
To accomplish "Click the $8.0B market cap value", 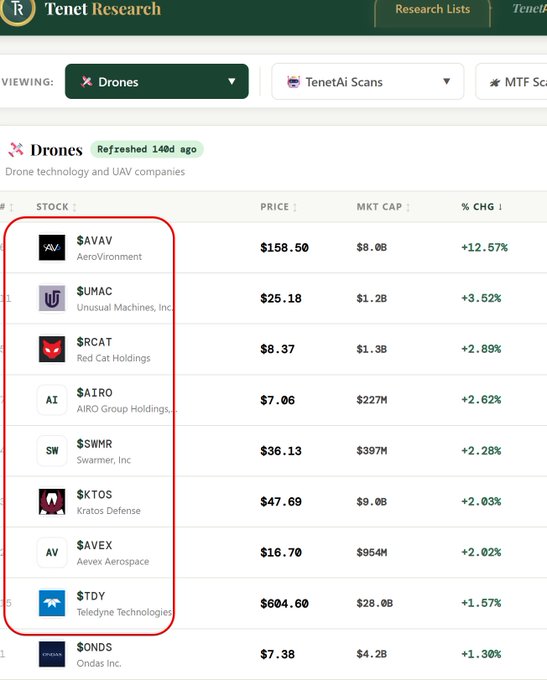I will [371, 247].
